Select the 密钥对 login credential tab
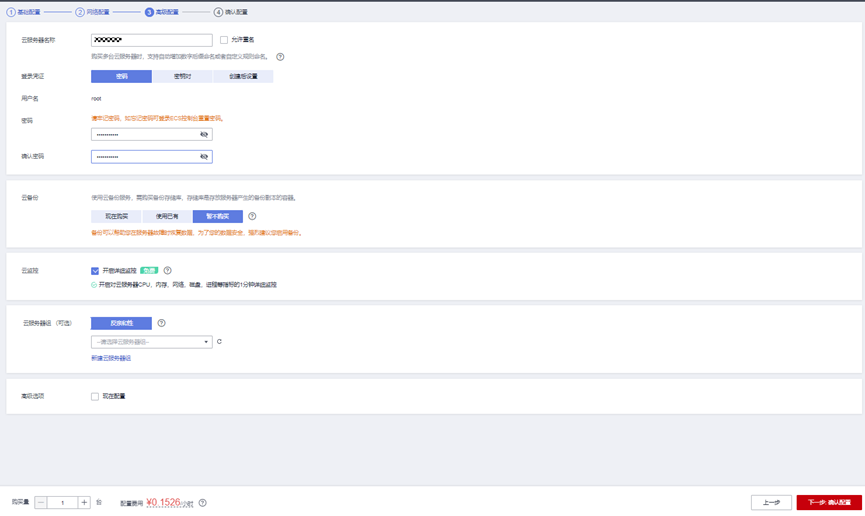 [182, 76]
